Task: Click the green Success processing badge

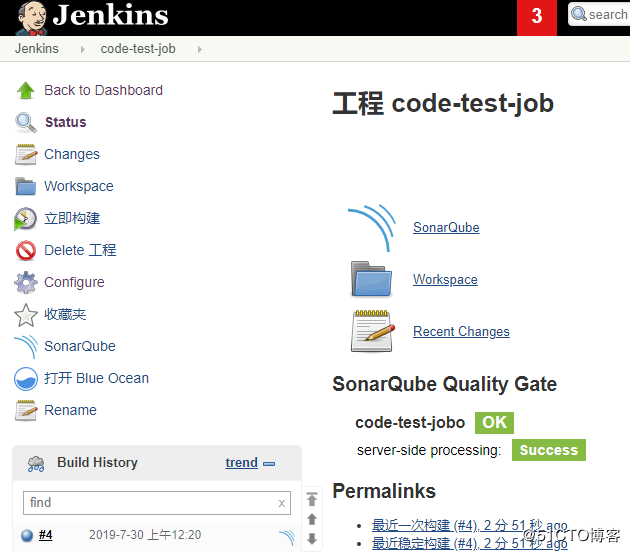Action: coord(549,450)
